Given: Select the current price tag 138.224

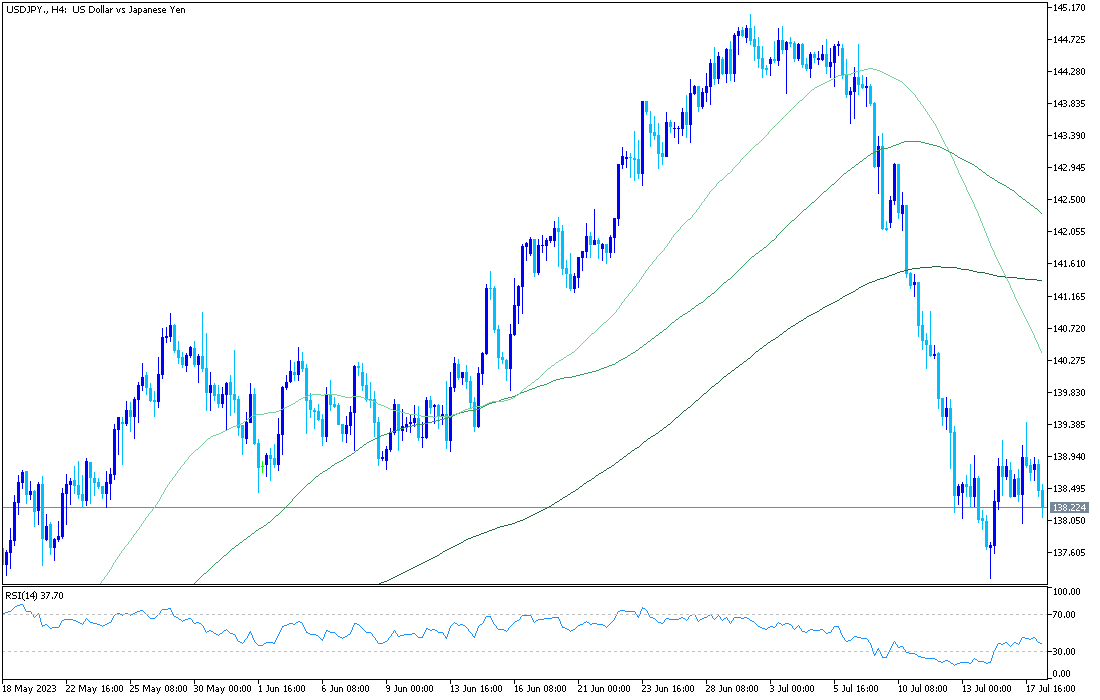Looking at the screenshot, I should (x=1070, y=507).
